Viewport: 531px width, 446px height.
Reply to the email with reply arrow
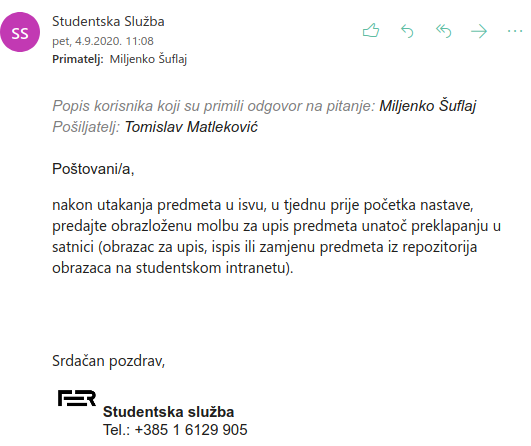tap(407, 31)
